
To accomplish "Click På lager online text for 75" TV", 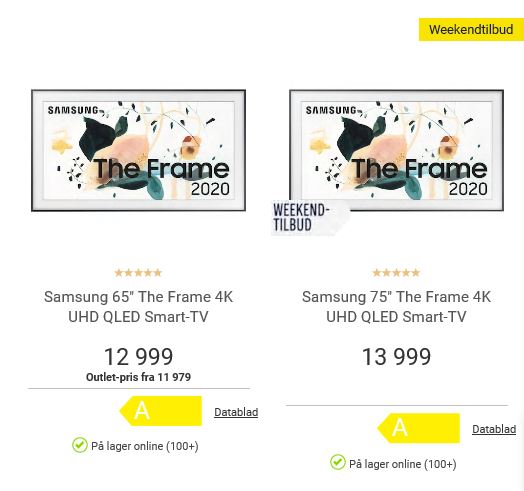I will tap(403, 464).
